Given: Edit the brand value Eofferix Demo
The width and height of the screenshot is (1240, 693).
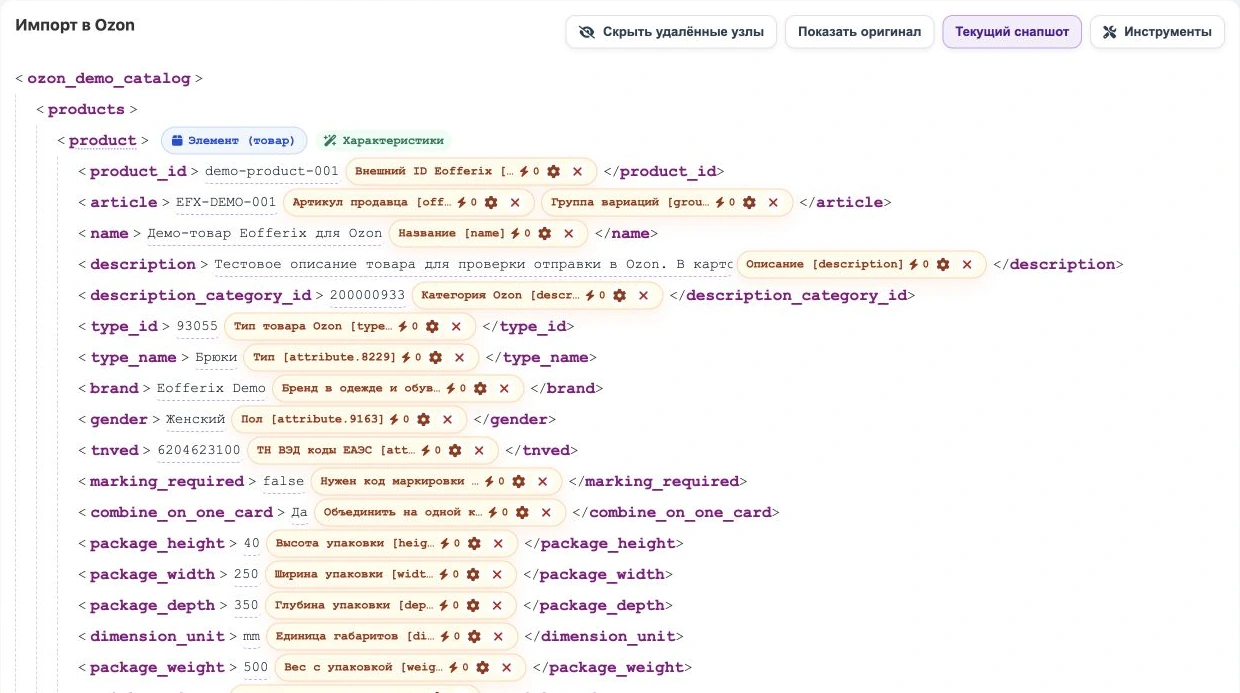Looking at the screenshot, I should pos(211,388).
